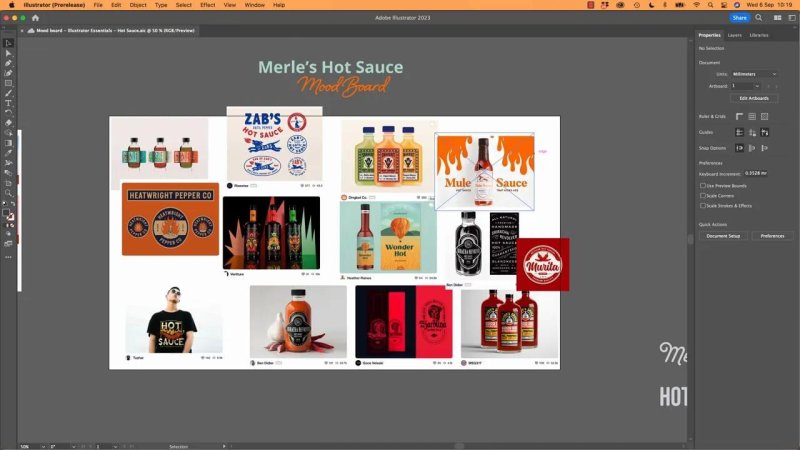The height and width of the screenshot is (450, 800).
Task: Open the Effect menu
Action: 208,5
